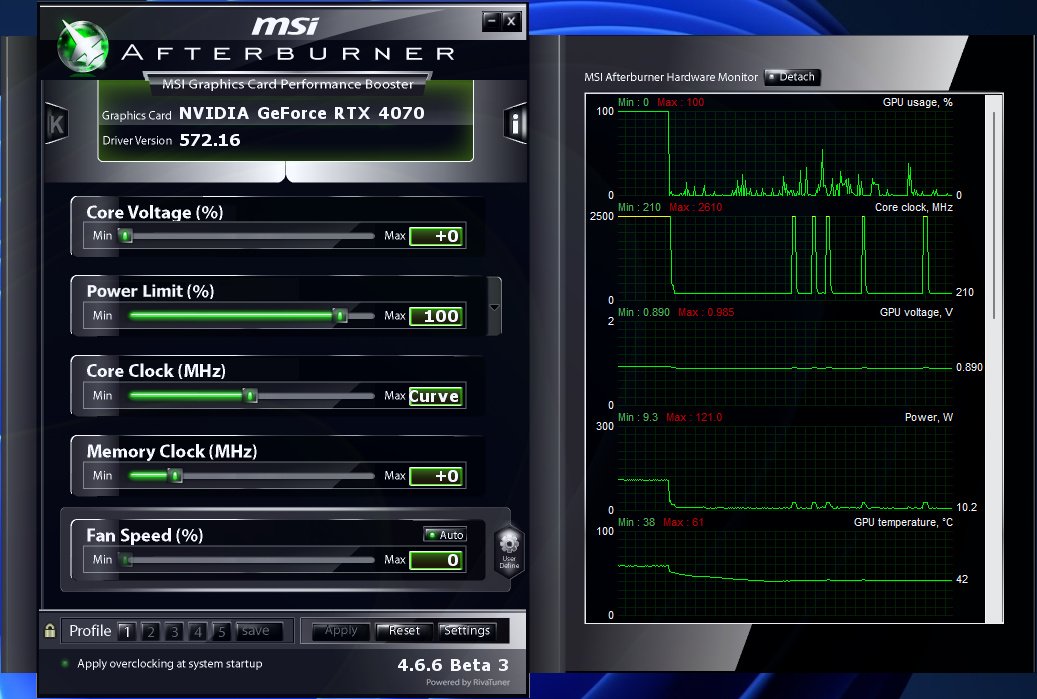Click the GPU voltage graph

(785, 363)
